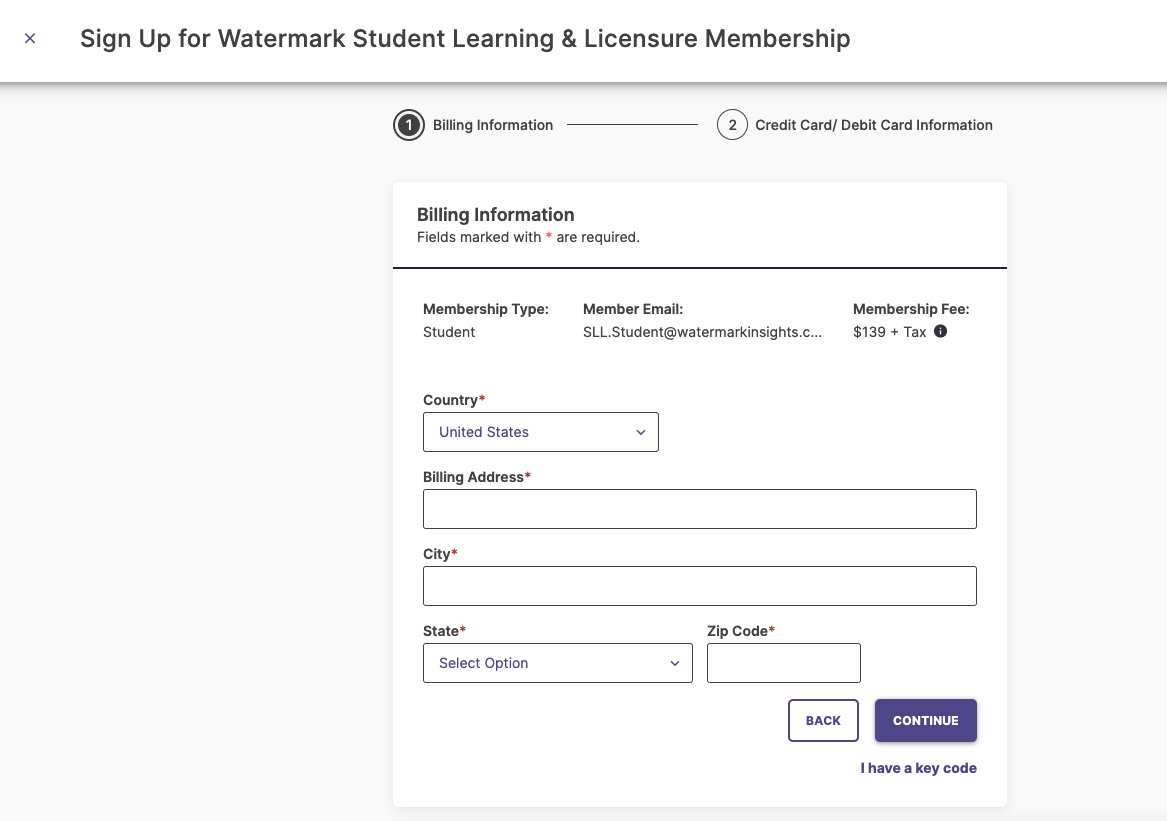The height and width of the screenshot is (821, 1167).
Task: Select the Billing Information step label
Action: click(492, 125)
